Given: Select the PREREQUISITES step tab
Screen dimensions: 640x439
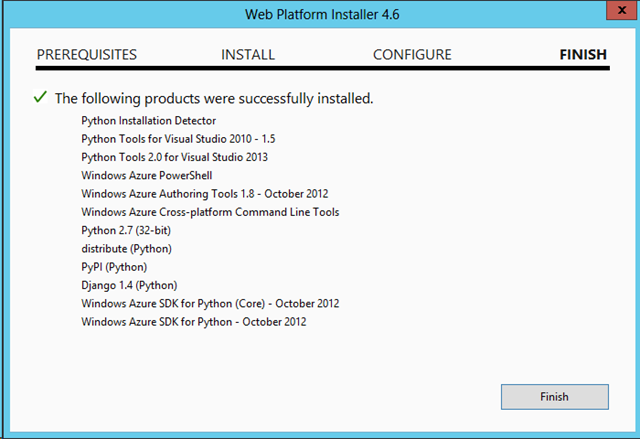Looking at the screenshot, I should click(87, 55).
